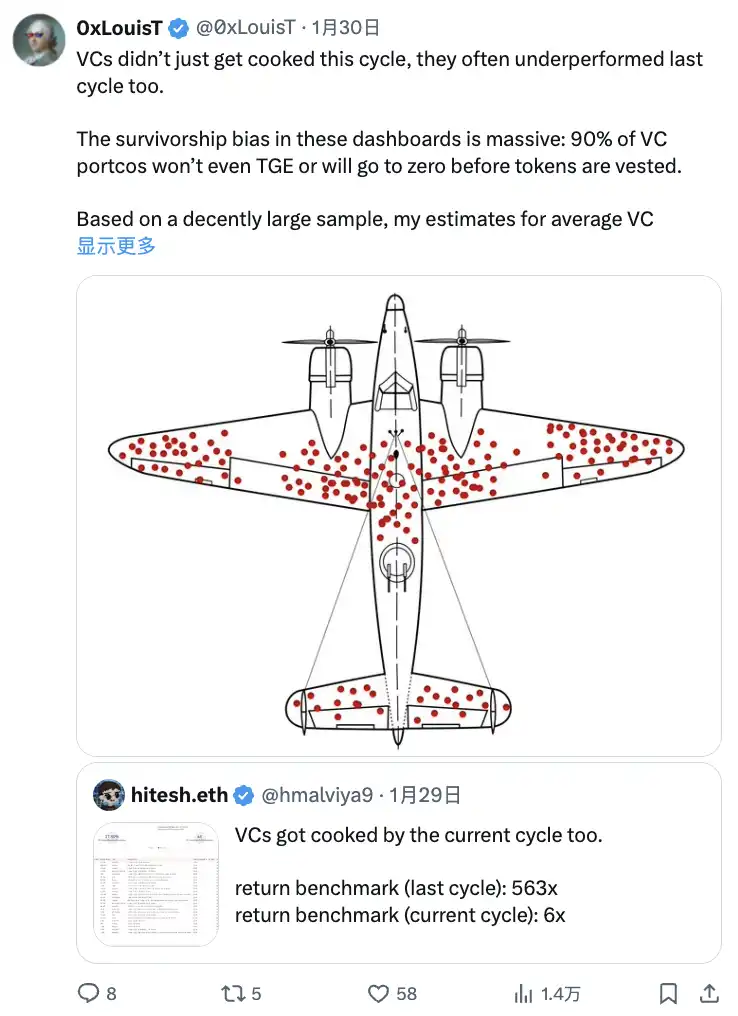This screenshot has width=738, height=1016.
Task: Open the reply comment icon
Action: tap(89, 993)
